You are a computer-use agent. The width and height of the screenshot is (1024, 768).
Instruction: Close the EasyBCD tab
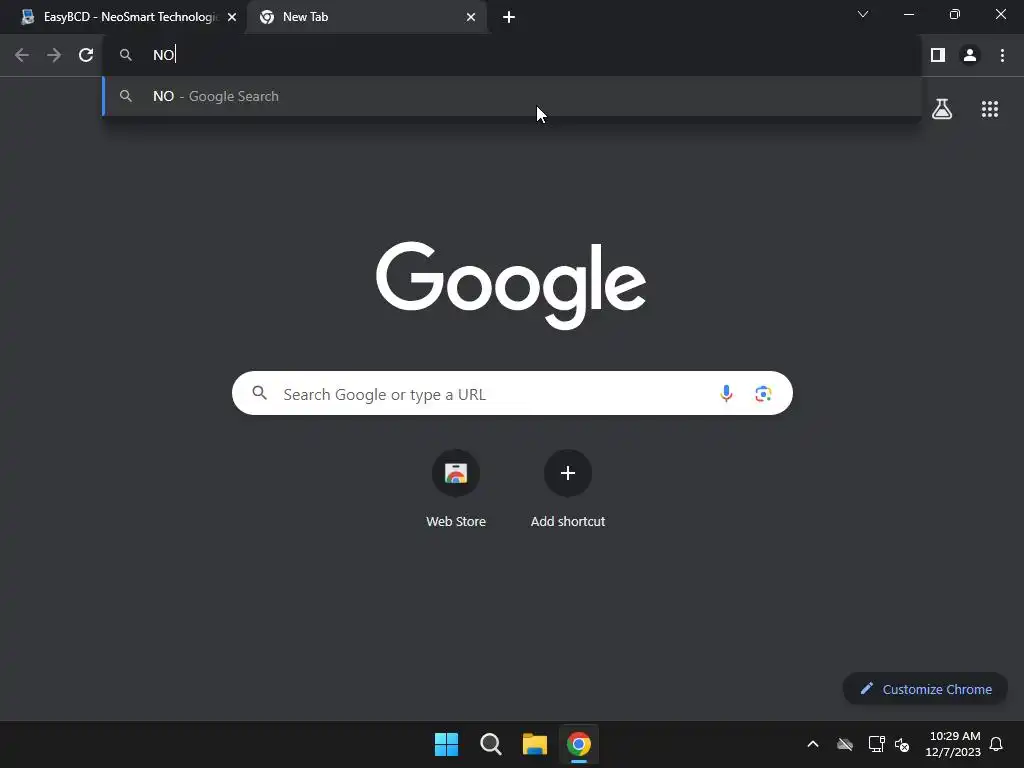(x=232, y=17)
